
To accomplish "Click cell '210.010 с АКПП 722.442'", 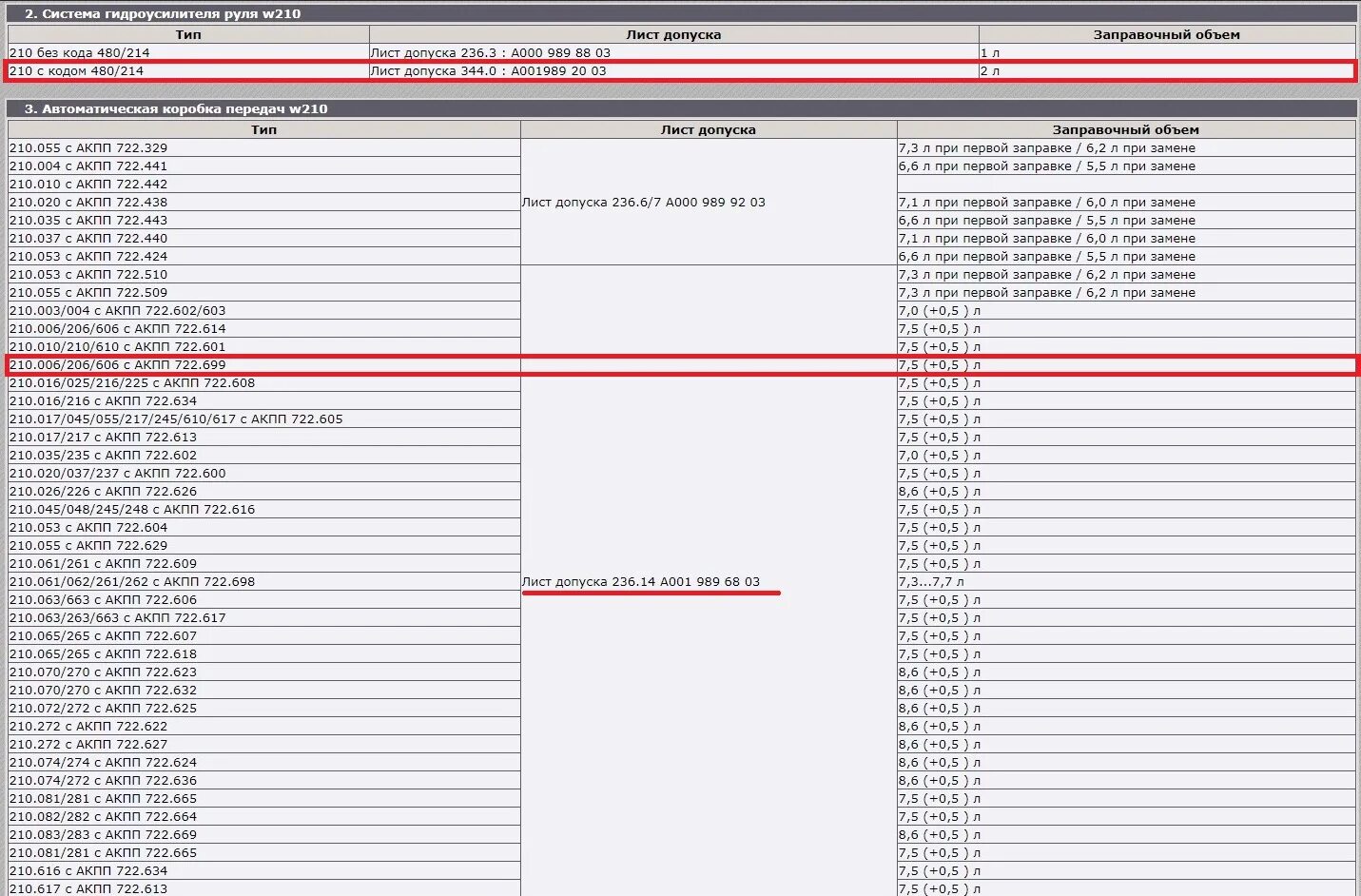I will (x=264, y=184).
